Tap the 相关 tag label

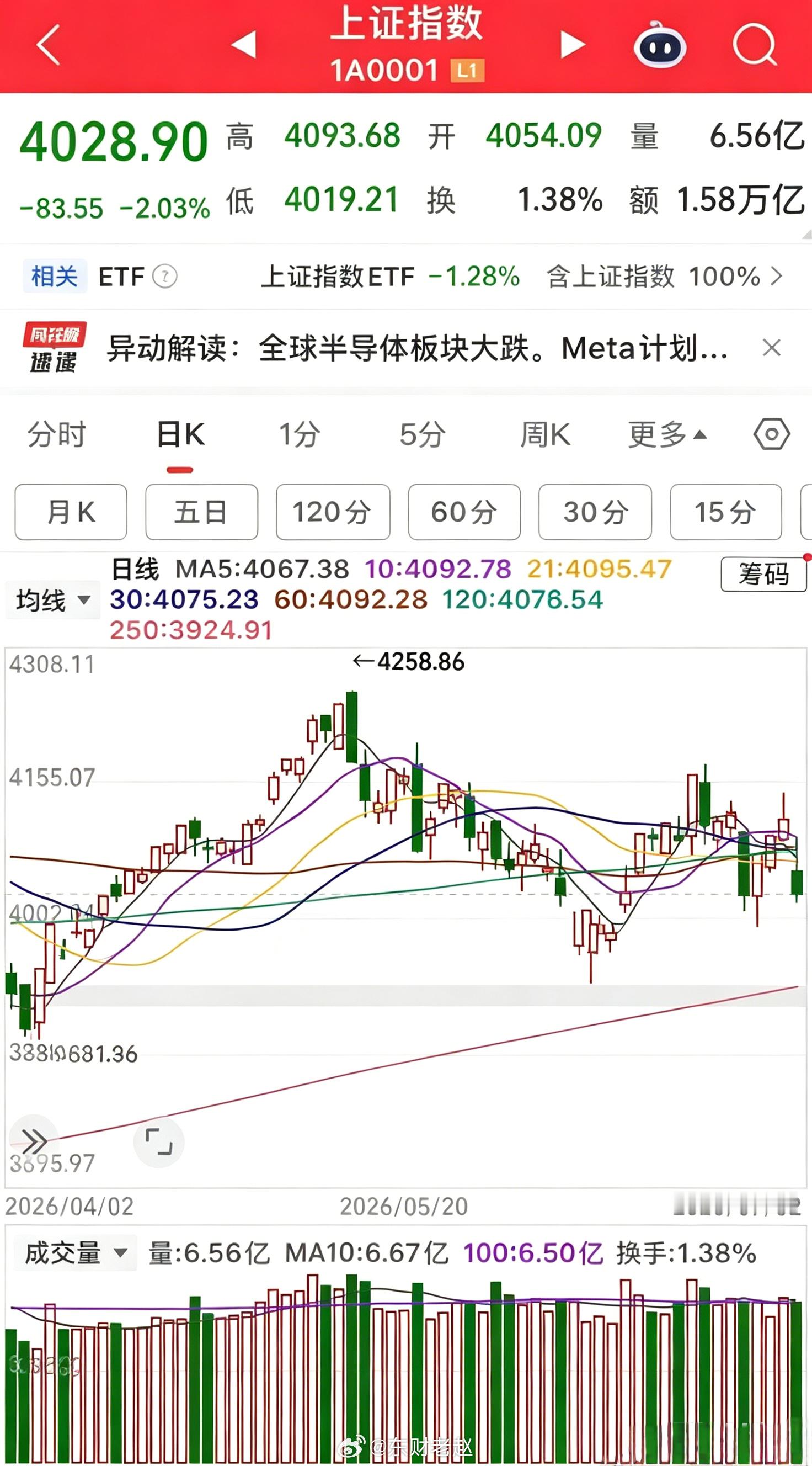click(x=55, y=277)
